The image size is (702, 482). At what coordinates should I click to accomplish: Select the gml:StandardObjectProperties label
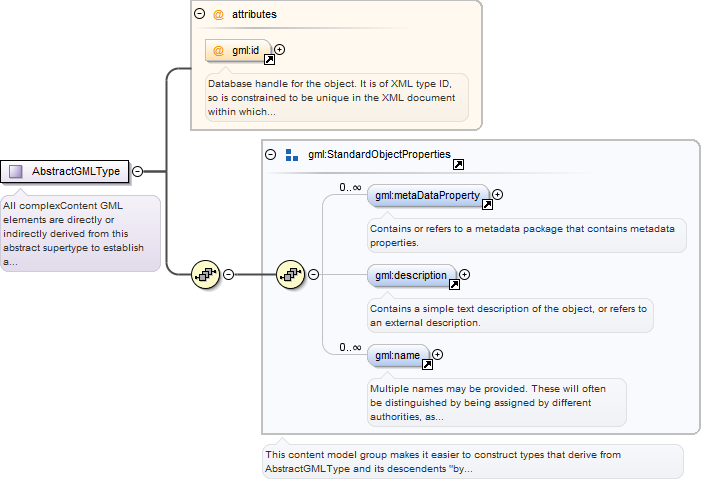click(x=379, y=154)
